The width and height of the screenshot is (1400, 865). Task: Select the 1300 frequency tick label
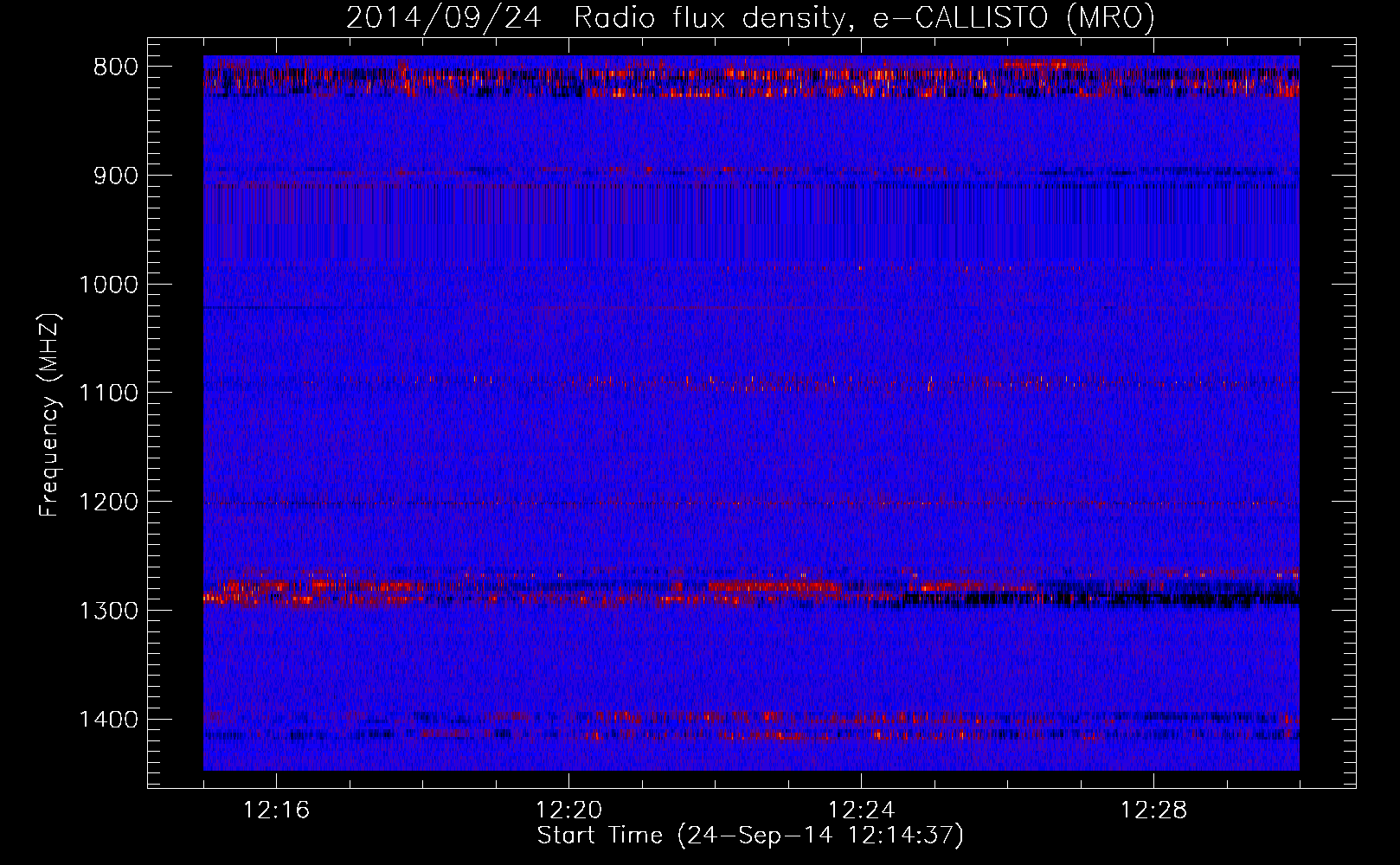pyautogui.click(x=108, y=611)
